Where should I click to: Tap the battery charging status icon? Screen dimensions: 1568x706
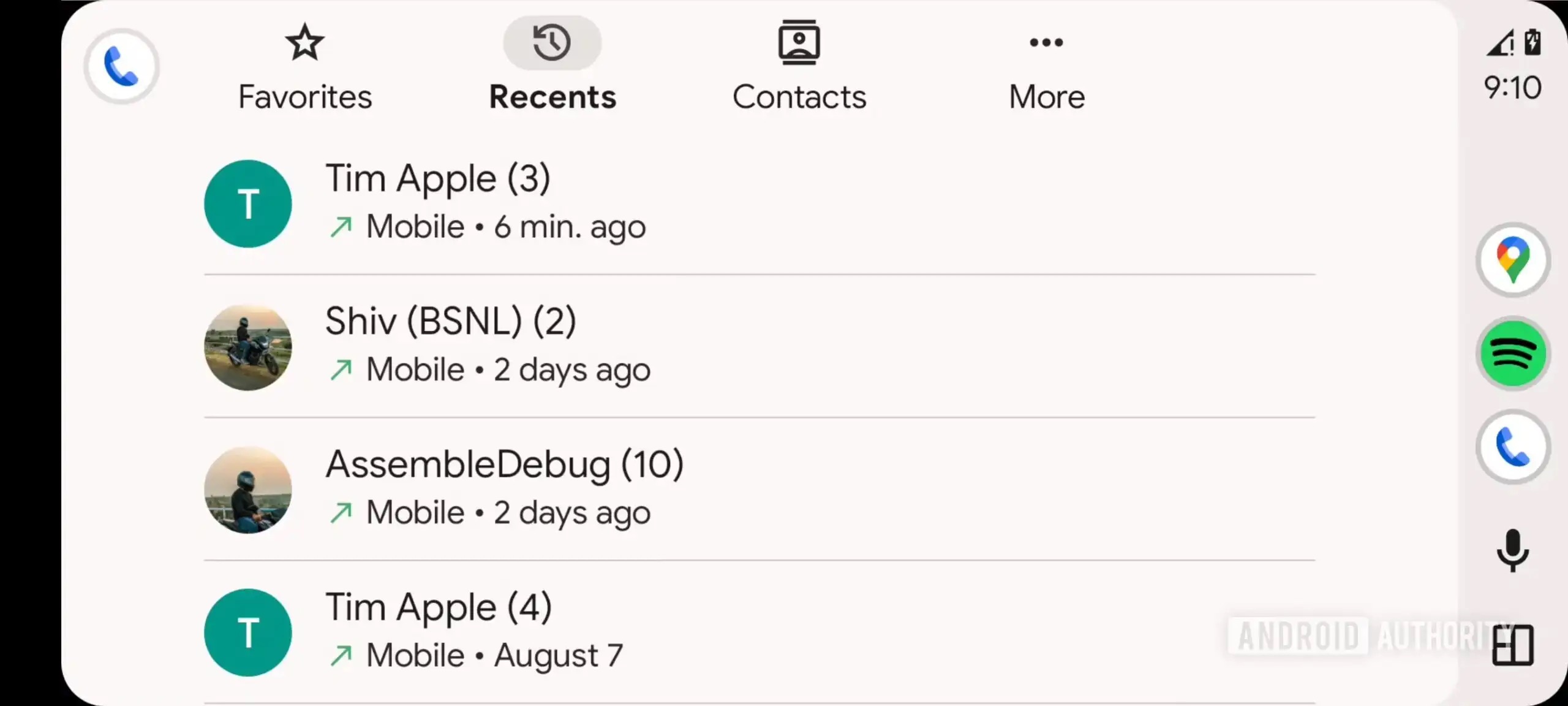click(x=1532, y=43)
